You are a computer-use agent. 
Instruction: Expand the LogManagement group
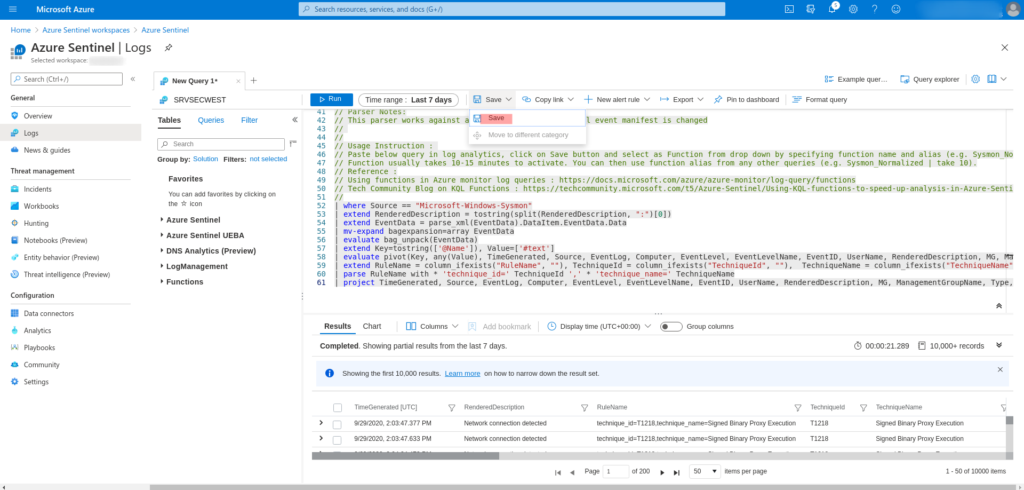click(162, 267)
